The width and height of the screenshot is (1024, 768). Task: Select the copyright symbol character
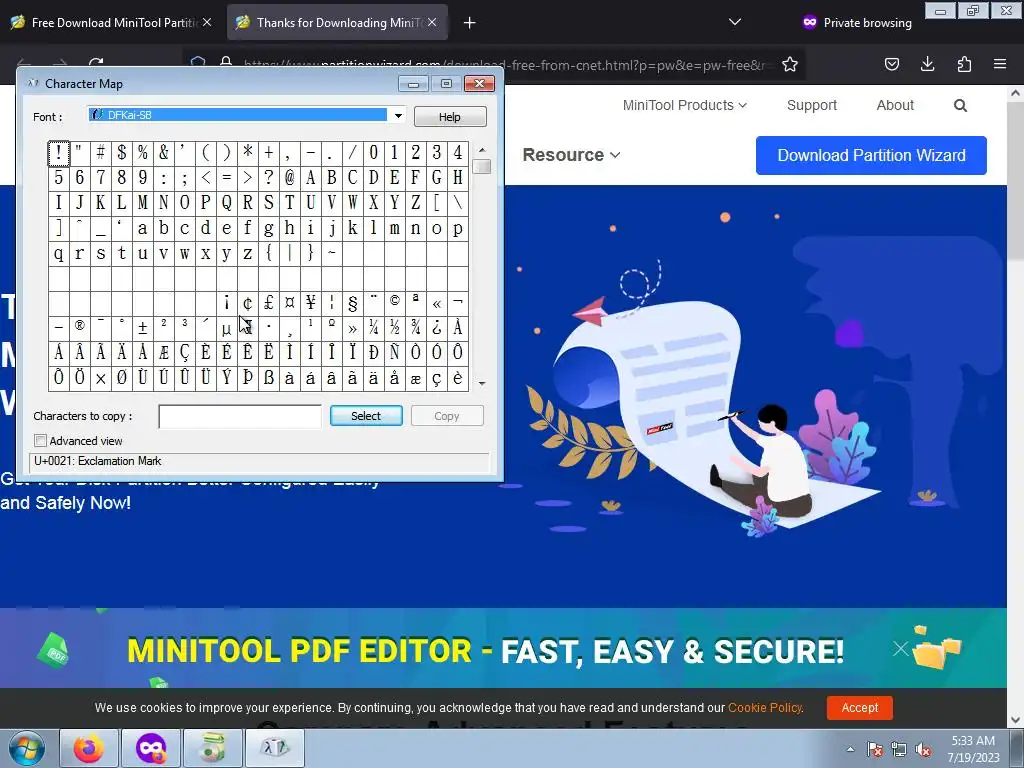(394, 302)
